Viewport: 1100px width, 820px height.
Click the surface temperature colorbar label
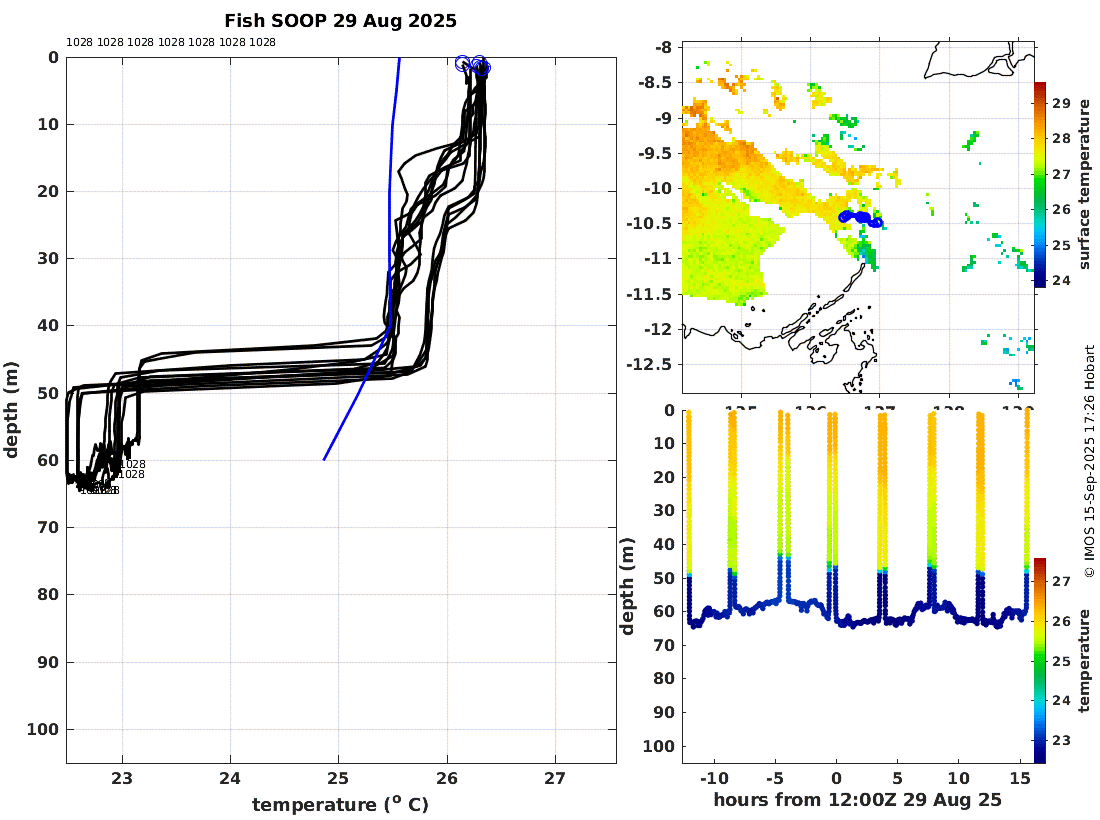coord(1085,184)
